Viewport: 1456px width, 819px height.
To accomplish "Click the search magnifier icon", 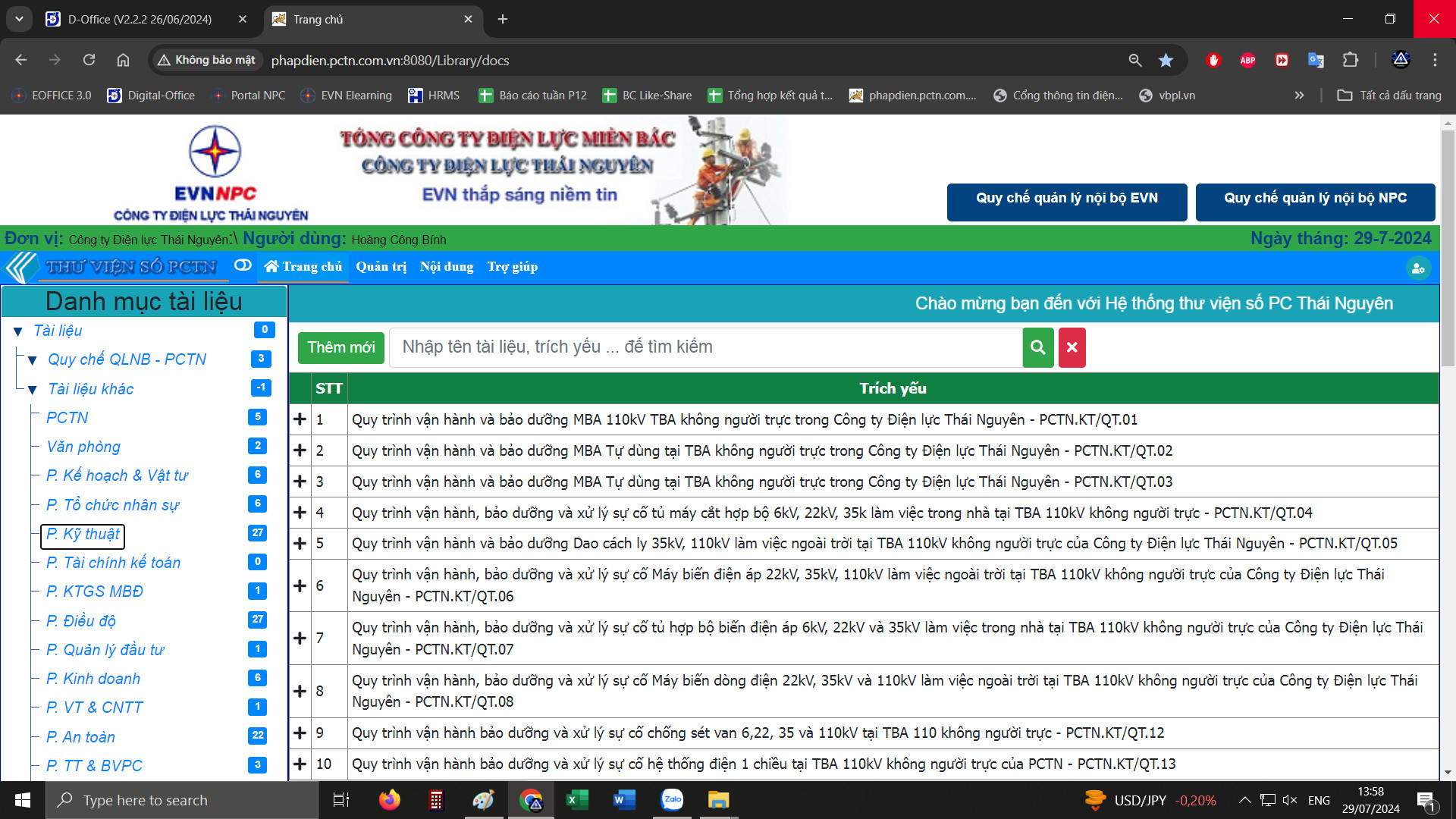I will click(x=1037, y=347).
